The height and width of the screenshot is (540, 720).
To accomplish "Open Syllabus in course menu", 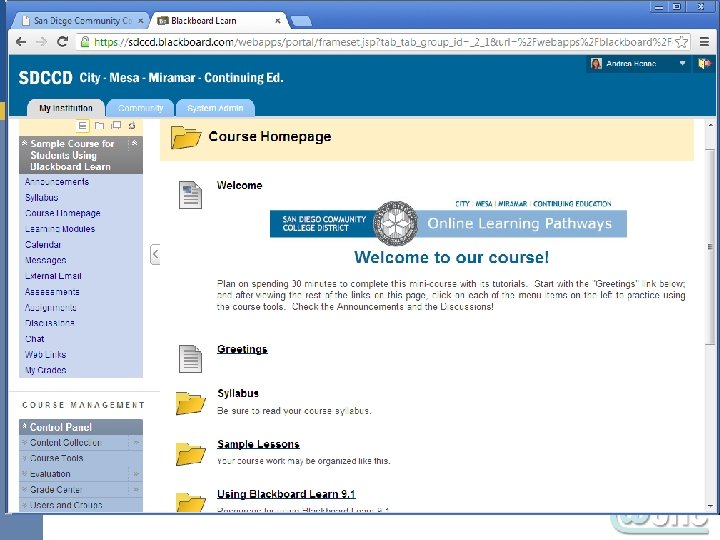I will [42, 197].
